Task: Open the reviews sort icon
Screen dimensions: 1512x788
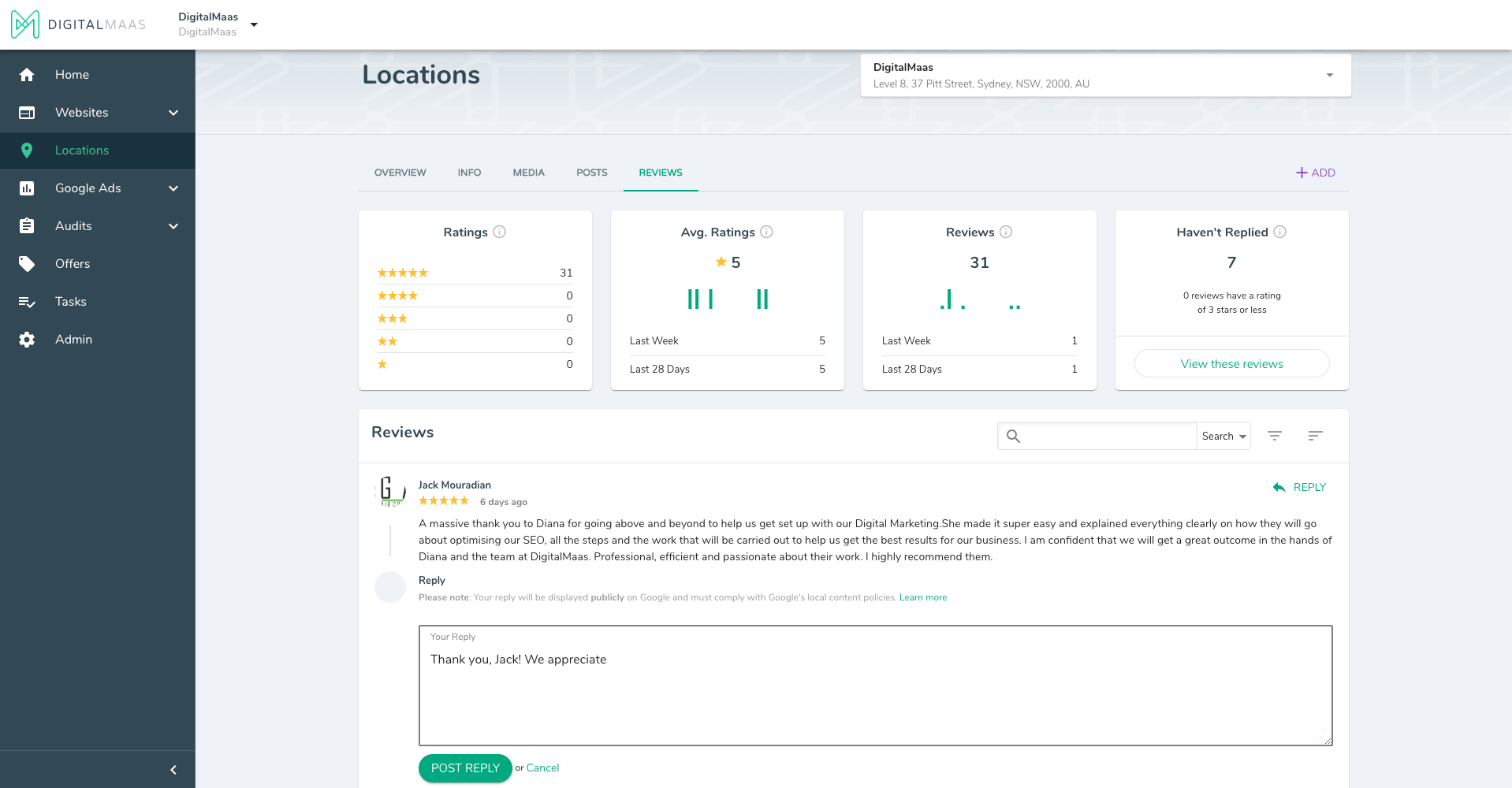Action: pos(1315,436)
